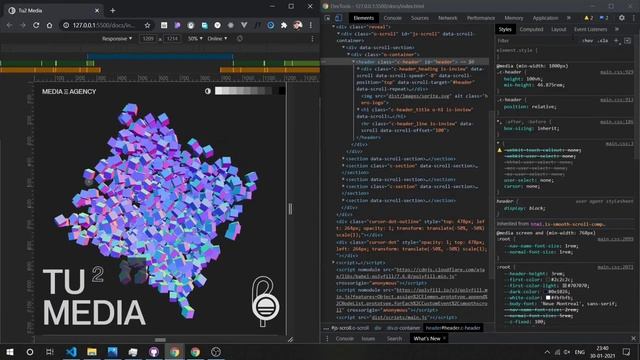Reload the page in Chrome
Viewport: 640px width, 360px height.
point(36,25)
